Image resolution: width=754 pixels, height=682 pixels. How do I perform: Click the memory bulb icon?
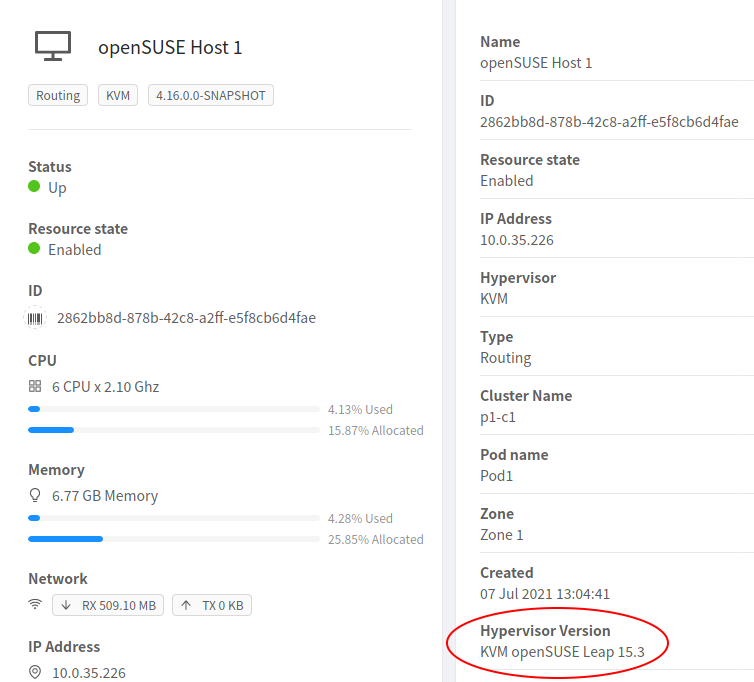tap(35, 495)
